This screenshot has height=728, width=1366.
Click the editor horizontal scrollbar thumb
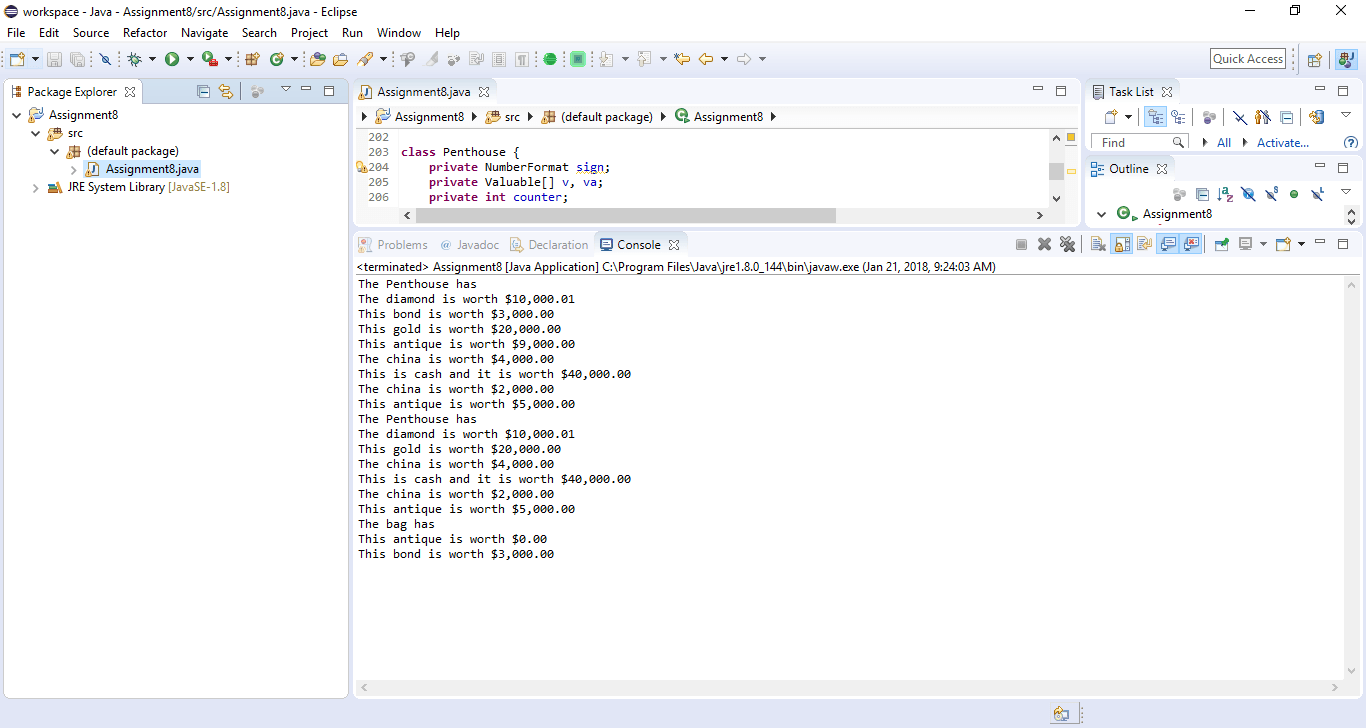(x=625, y=215)
